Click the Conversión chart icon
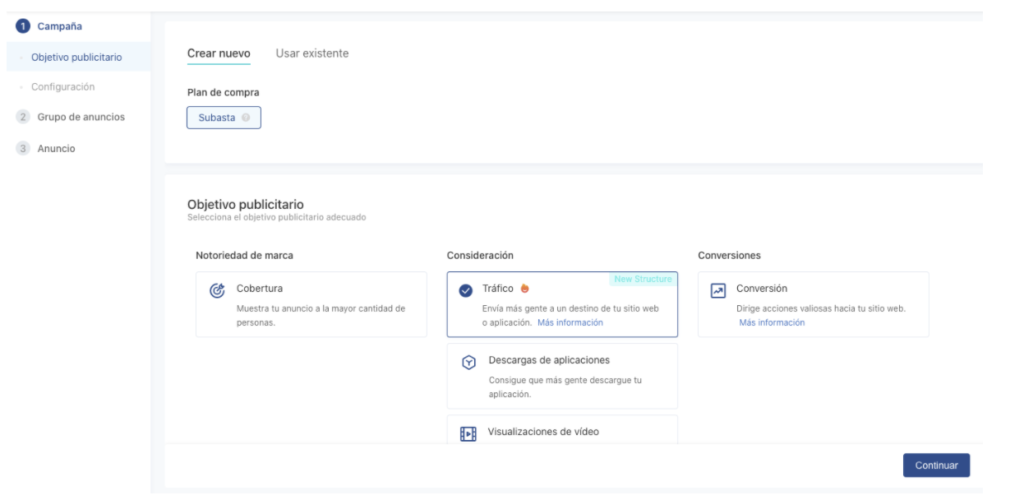Viewport: 1024px width, 500px height. [x=718, y=291]
